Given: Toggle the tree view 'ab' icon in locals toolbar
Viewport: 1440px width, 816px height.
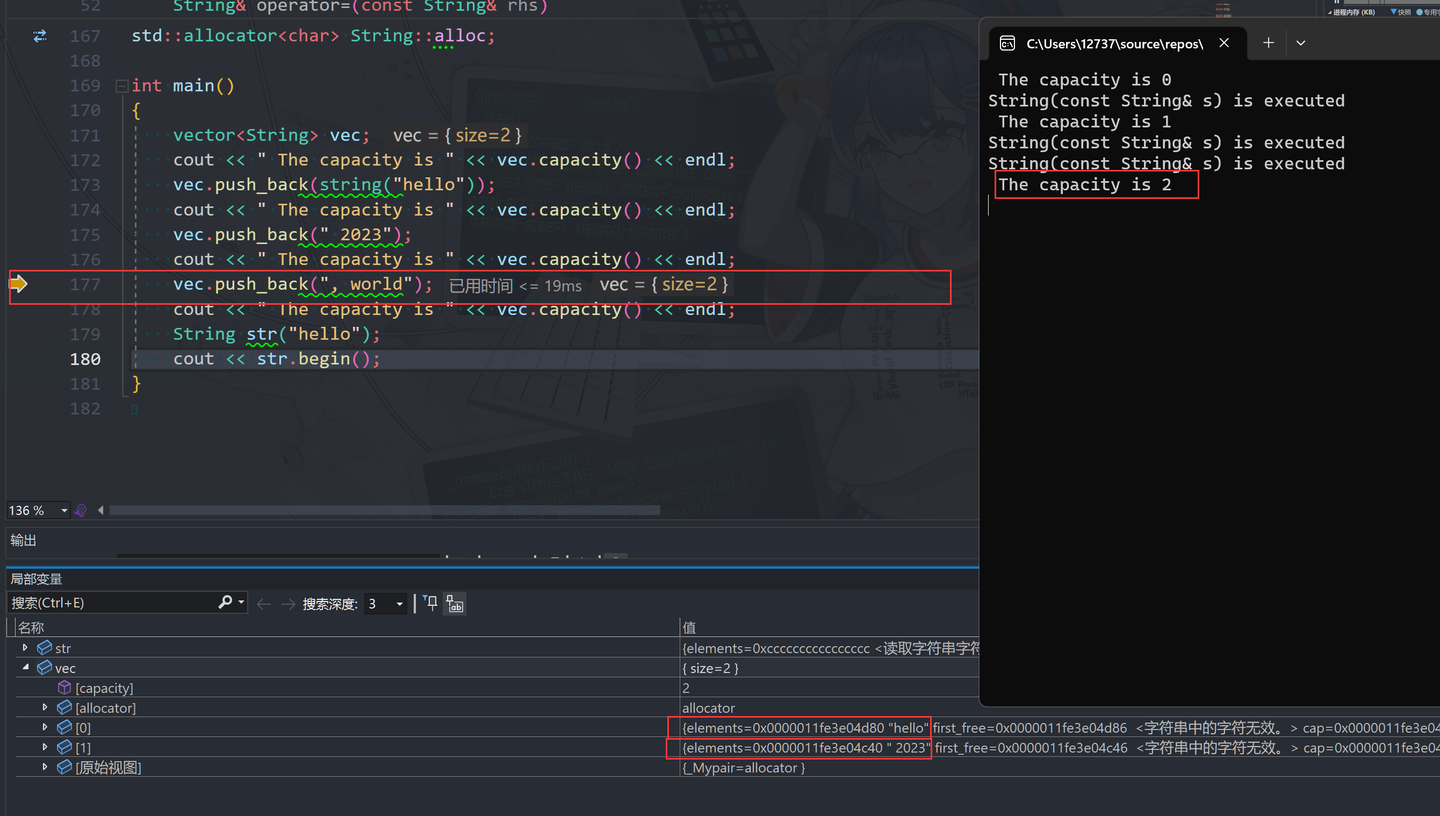Looking at the screenshot, I should click(455, 604).
